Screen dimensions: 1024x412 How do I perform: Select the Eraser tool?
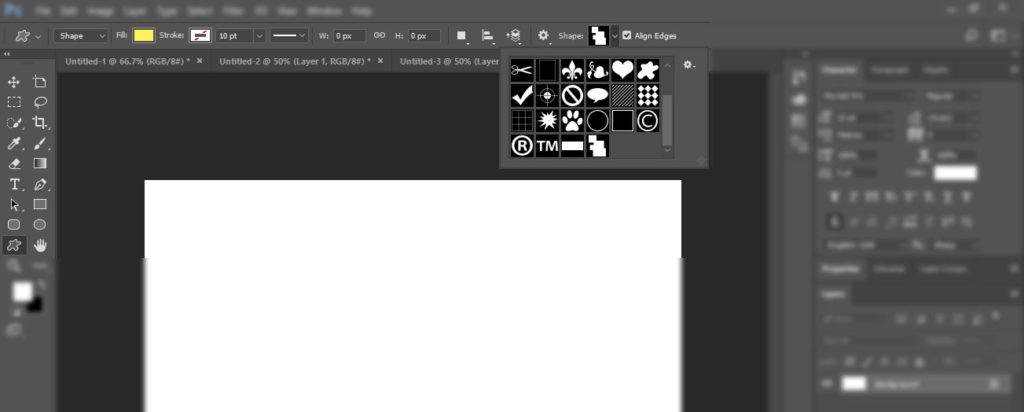14,163
